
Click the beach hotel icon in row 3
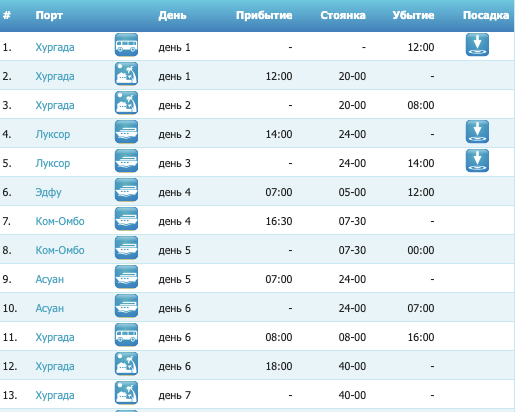pos(126,103)
